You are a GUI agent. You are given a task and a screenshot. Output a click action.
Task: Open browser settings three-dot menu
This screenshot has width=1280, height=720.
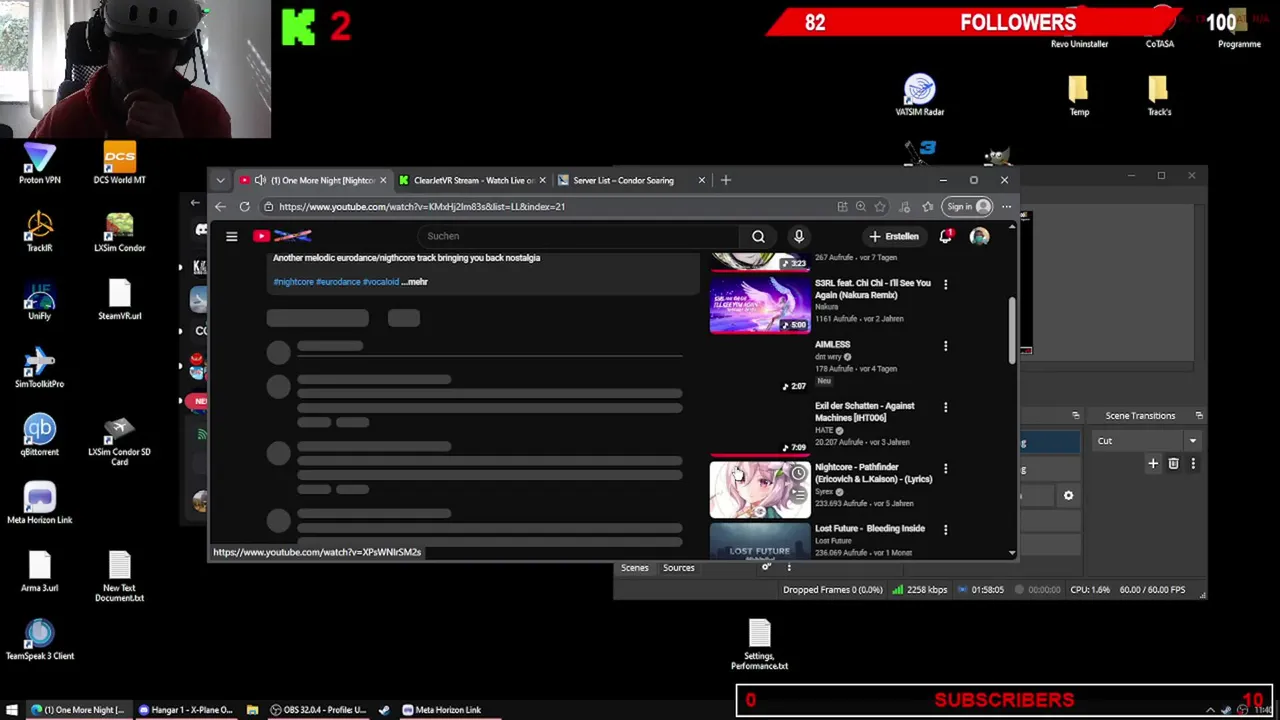(1006, 207)
